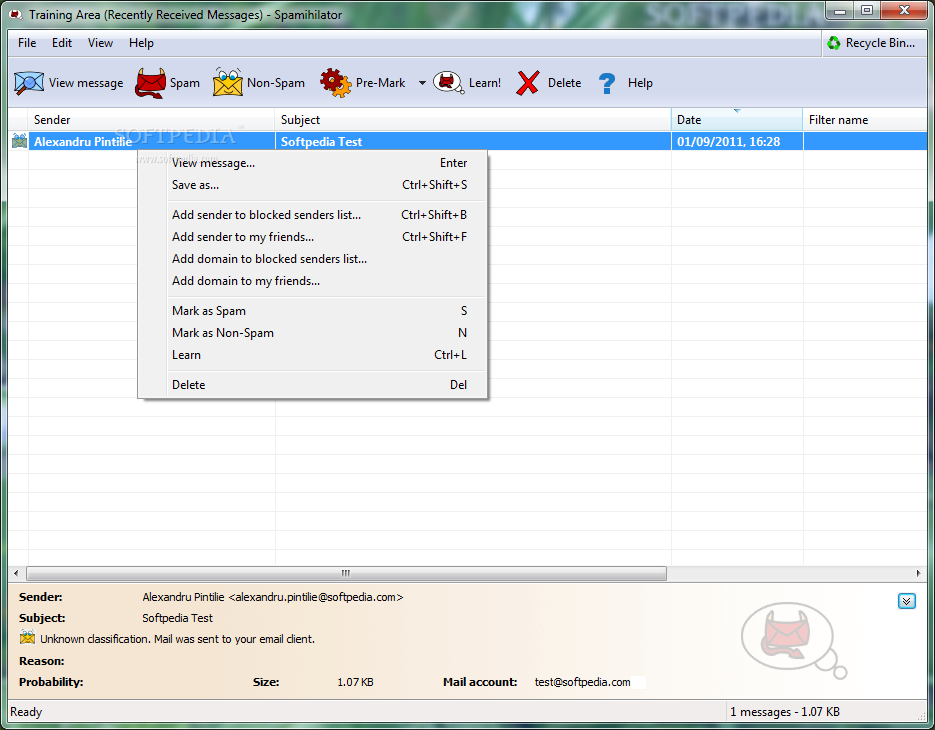The height and width of the screenshot is (730, 935).
Task: Select 'Add sender to blocked senders list...'
Action: tap(313, 215)
